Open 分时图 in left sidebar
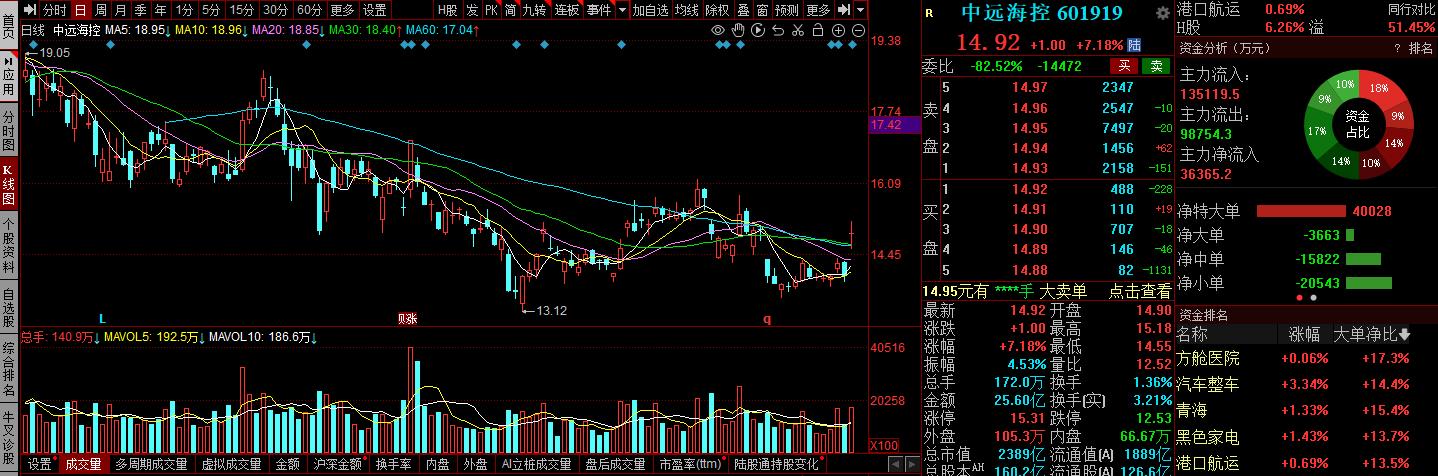 pos(8,130)
